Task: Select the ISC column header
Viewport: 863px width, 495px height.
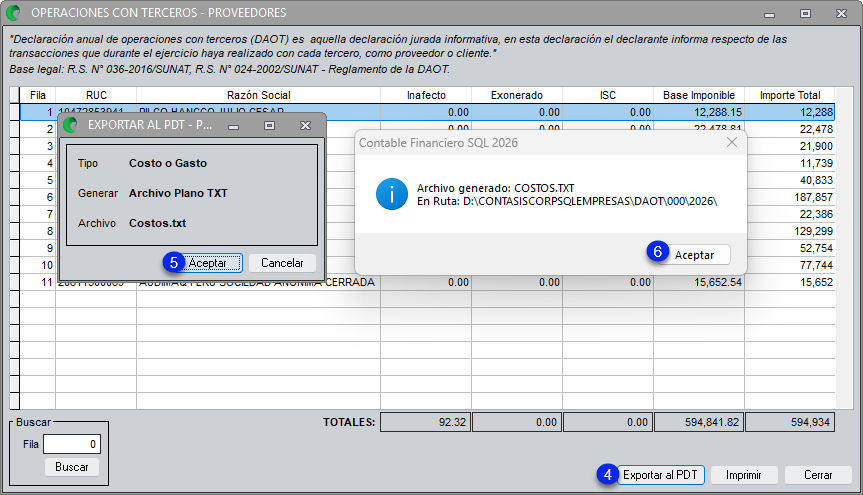Action: click(608, 95)
